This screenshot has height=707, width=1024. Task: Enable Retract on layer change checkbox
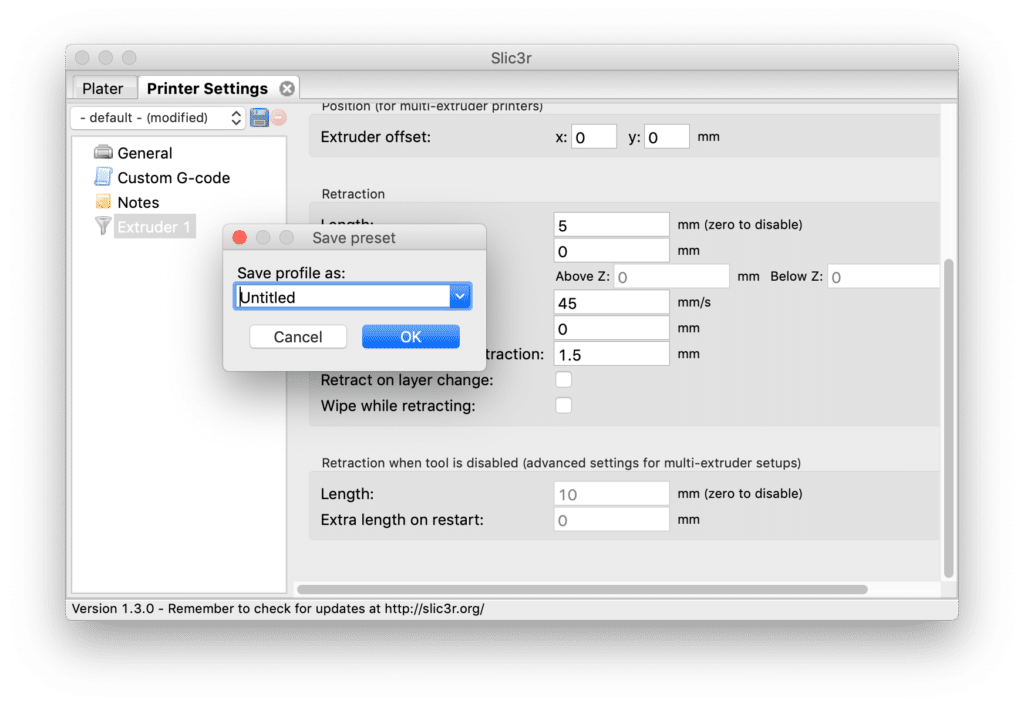[x=564, y=380]
